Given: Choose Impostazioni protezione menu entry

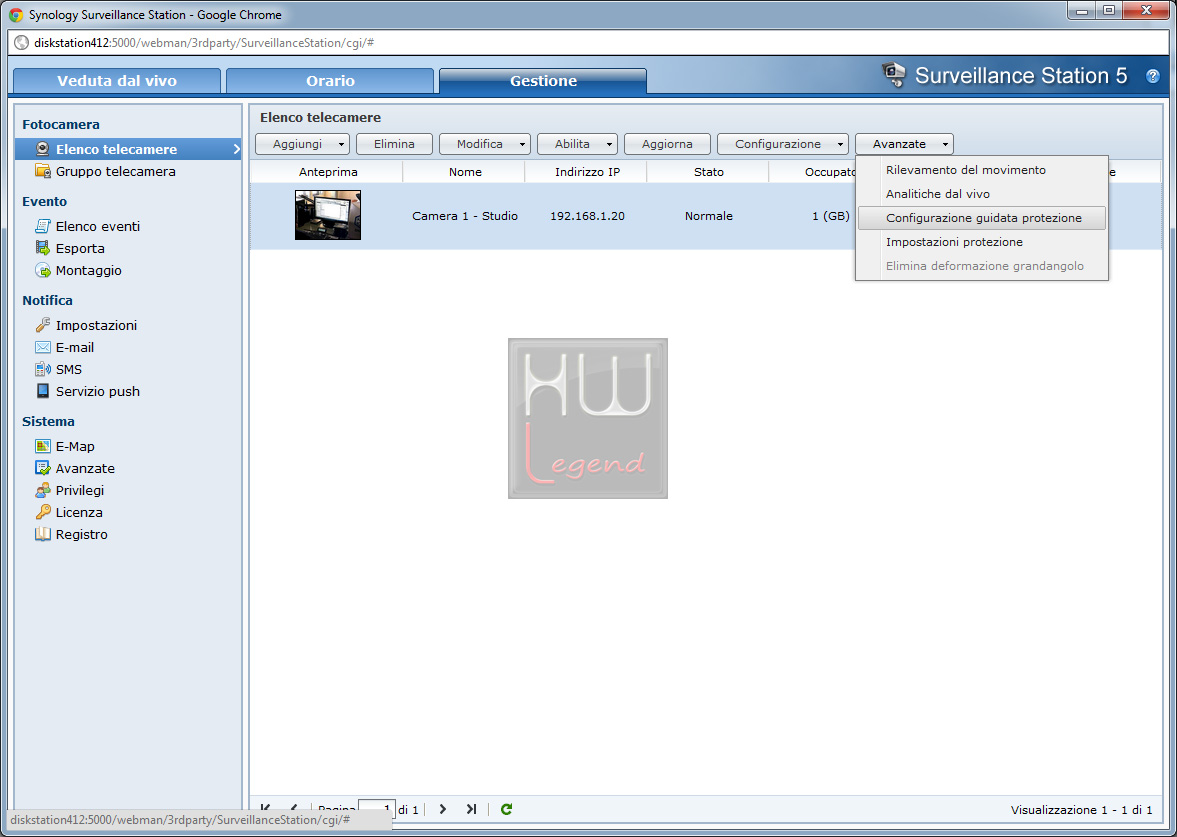Looking at the screenshot, I should click(x=982, y=242).
